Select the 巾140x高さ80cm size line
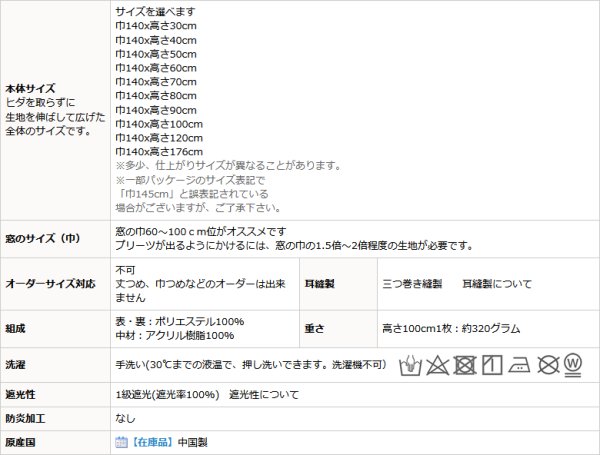Image resolution: width=600 pixels, height=455 pixels. (x=156, y=96)
